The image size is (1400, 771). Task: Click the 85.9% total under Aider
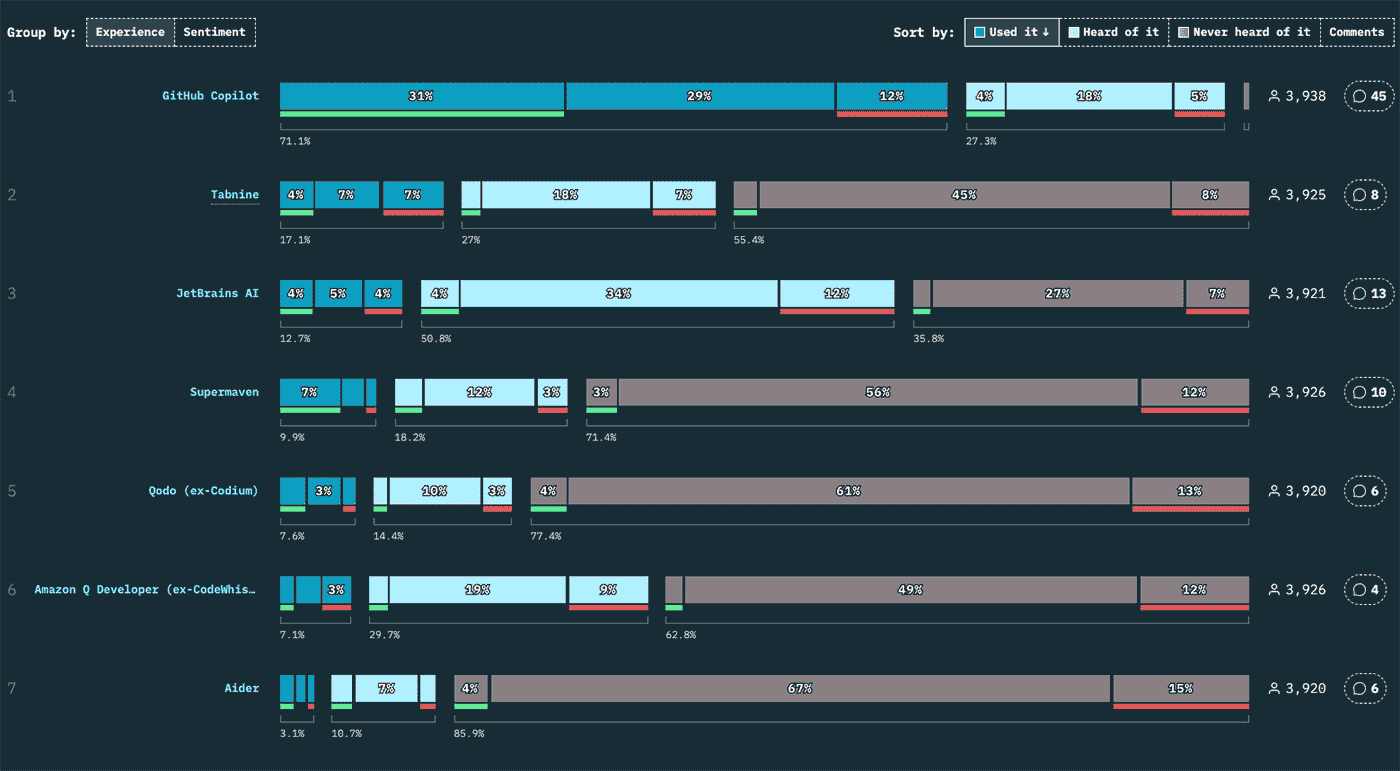click(x=470, y=734)
